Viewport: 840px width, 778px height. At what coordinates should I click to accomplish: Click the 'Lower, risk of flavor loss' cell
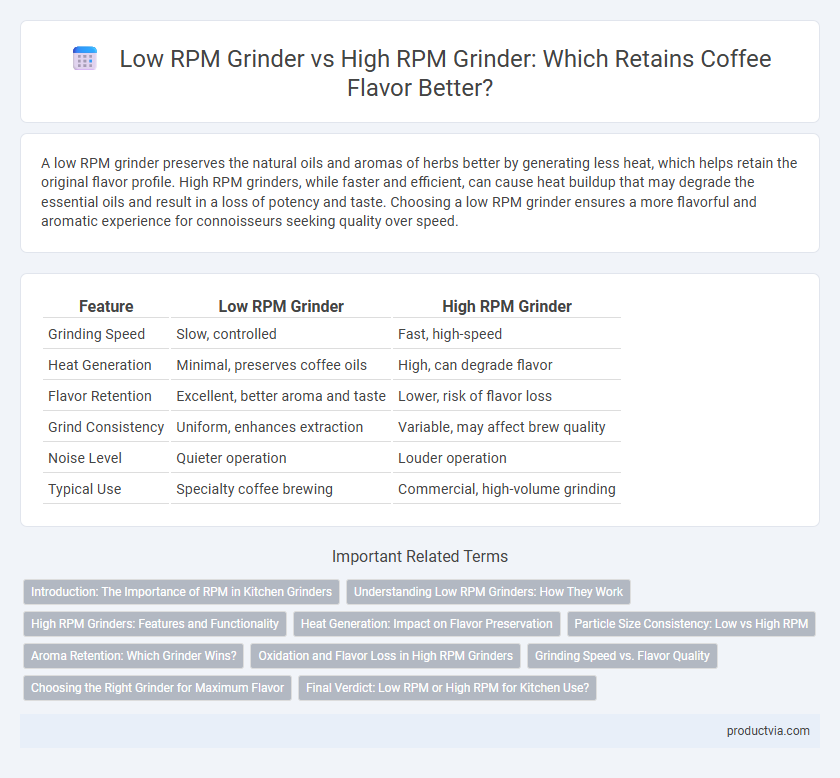point(475,396)
